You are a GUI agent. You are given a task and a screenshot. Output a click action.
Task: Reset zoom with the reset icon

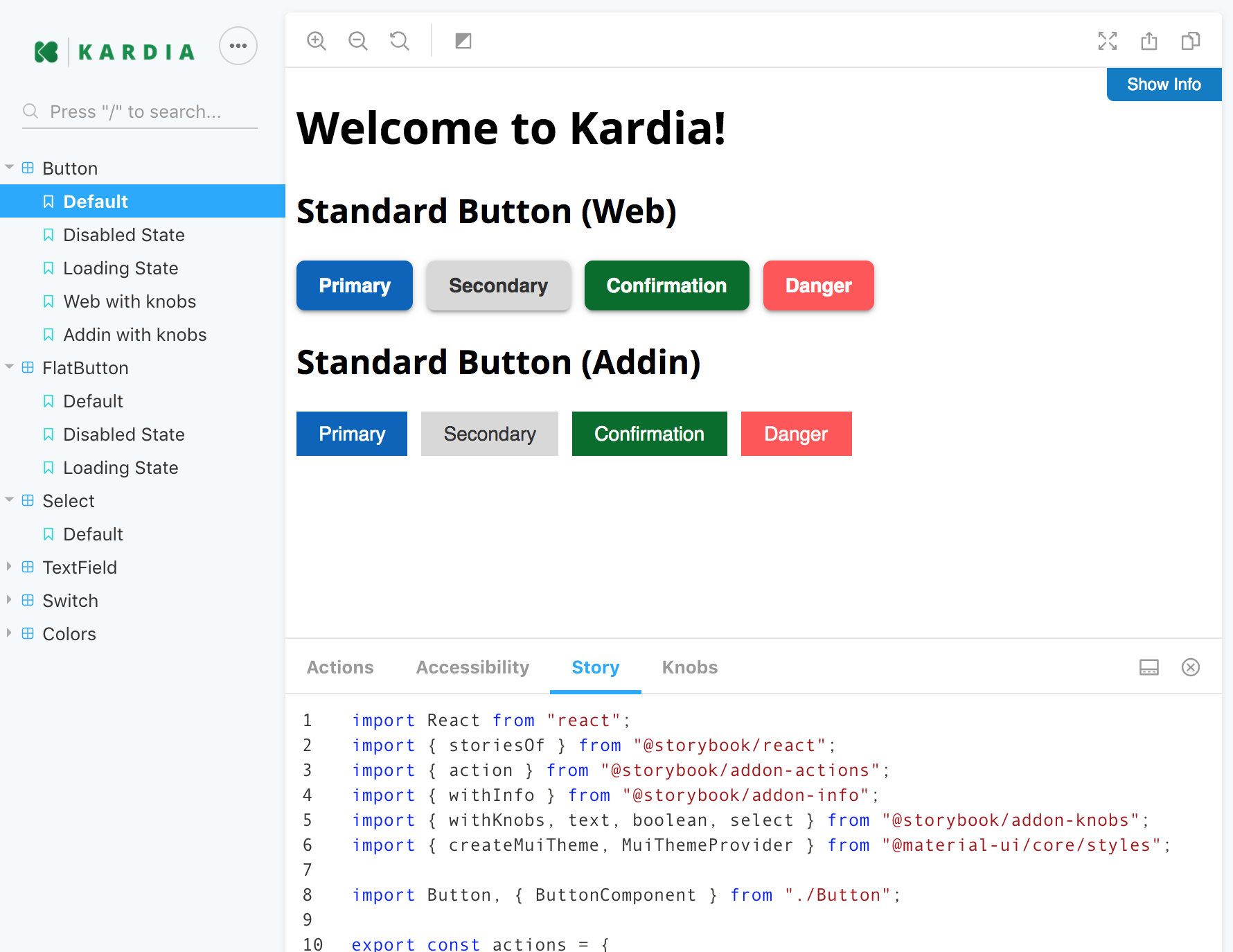click(400, 41)
